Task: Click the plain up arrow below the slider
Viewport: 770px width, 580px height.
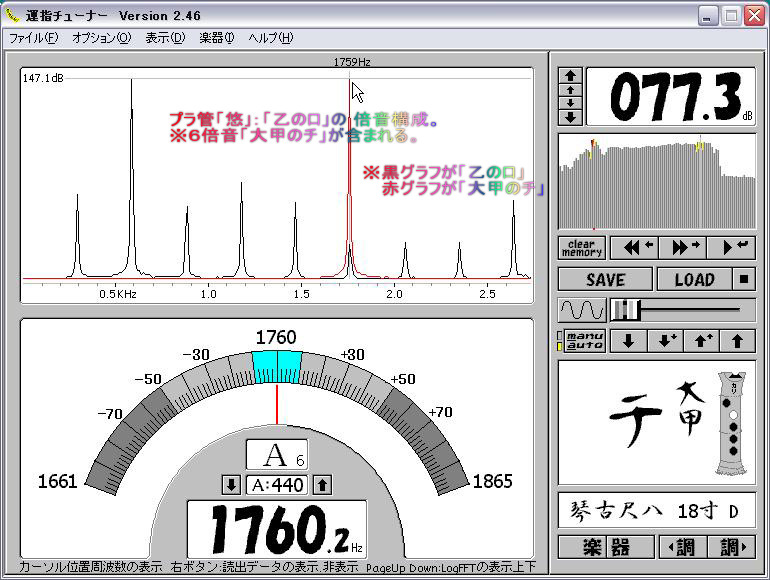Action: tap(738, 341)
